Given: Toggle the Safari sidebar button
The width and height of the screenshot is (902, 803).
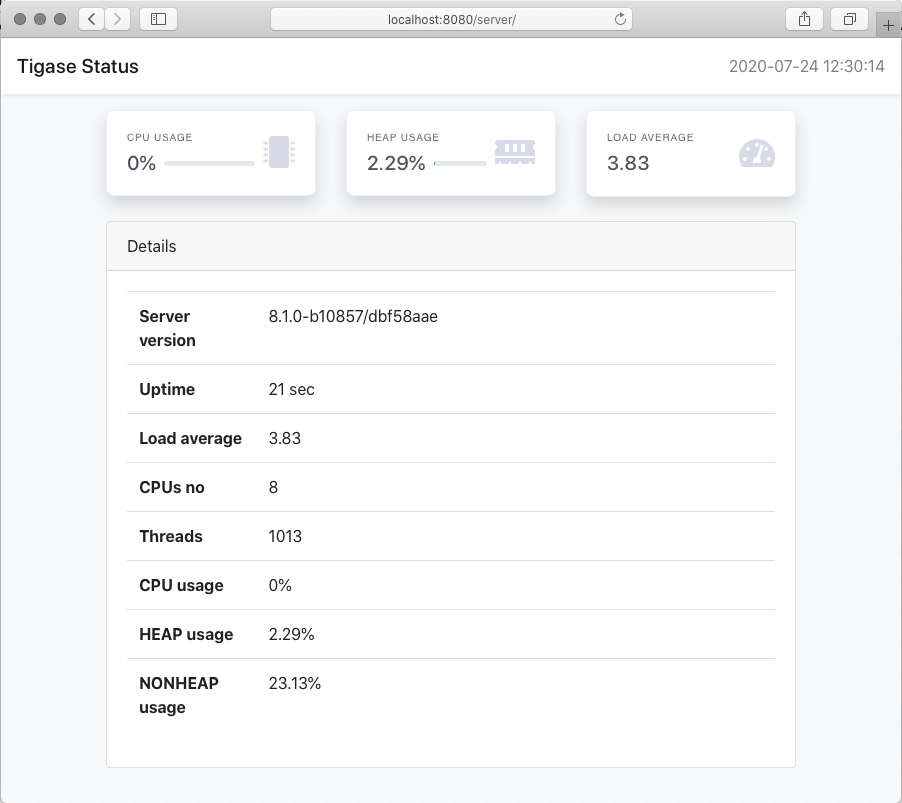Looking at the screenshot, I should [158, 19].
